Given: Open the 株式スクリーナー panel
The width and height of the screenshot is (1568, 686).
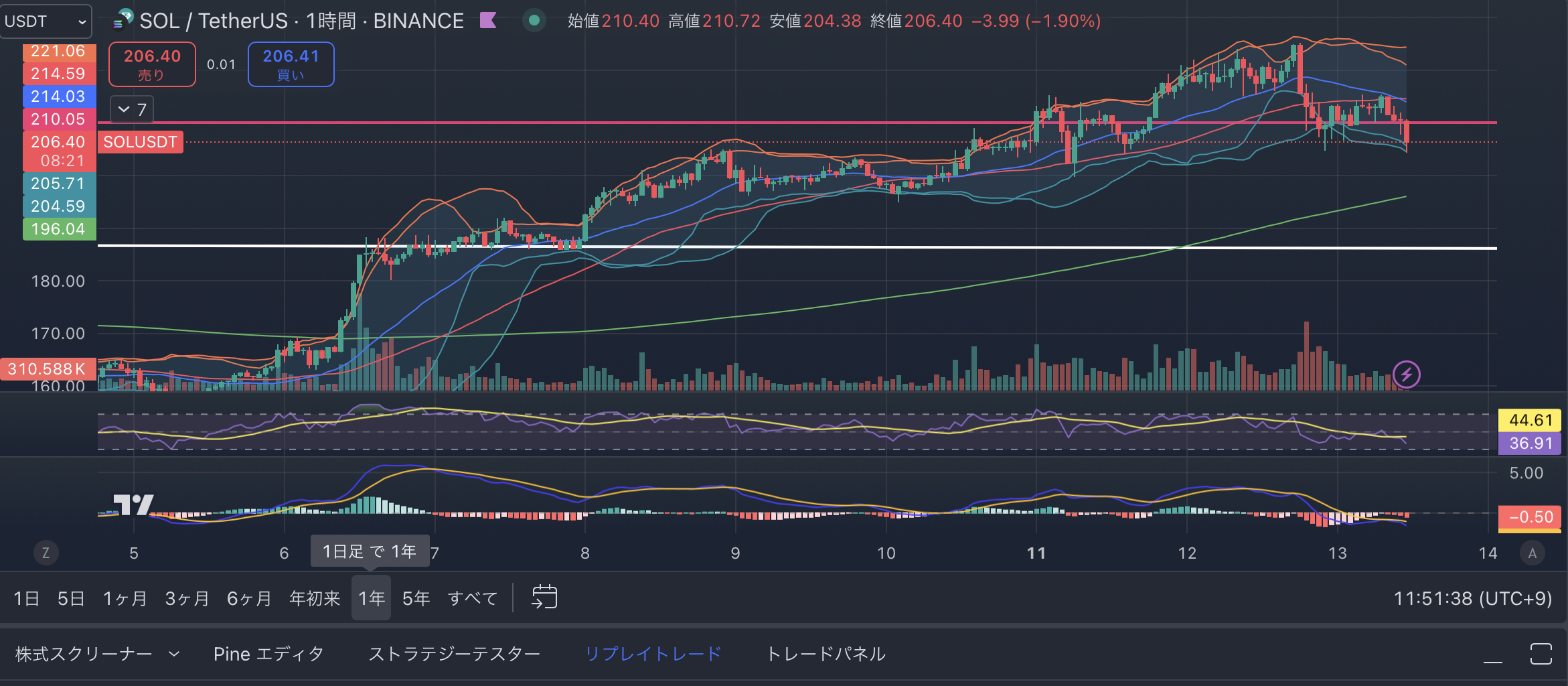Looking at the screenshot, I should pyautogui.click(x=84, y=654).
